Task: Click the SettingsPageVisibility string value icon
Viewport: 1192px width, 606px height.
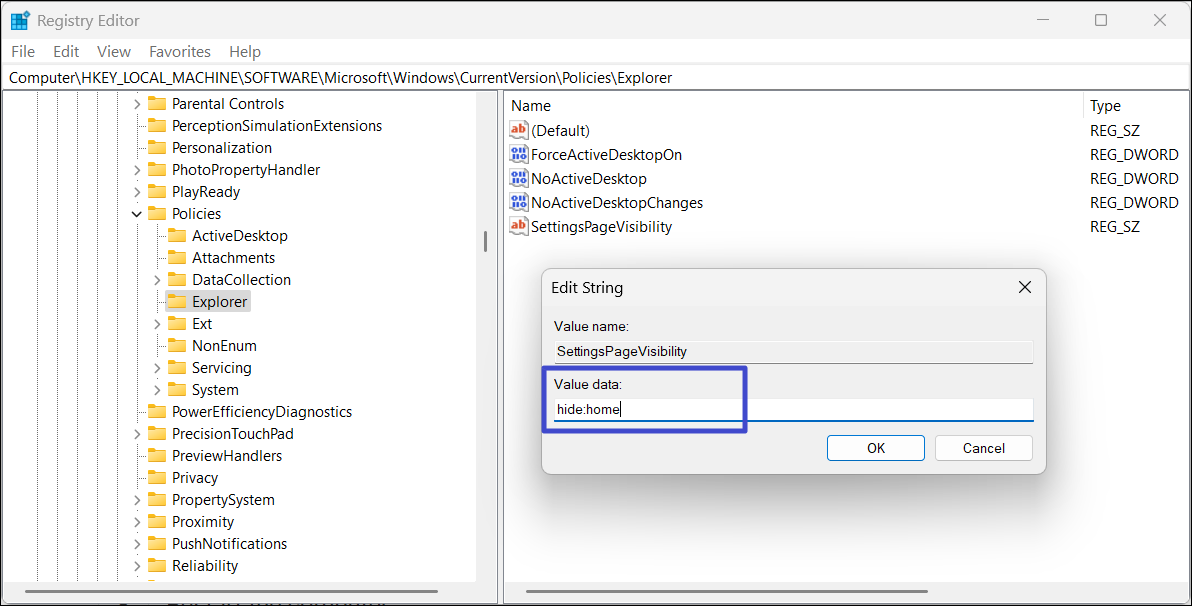Action: point(518,227)
